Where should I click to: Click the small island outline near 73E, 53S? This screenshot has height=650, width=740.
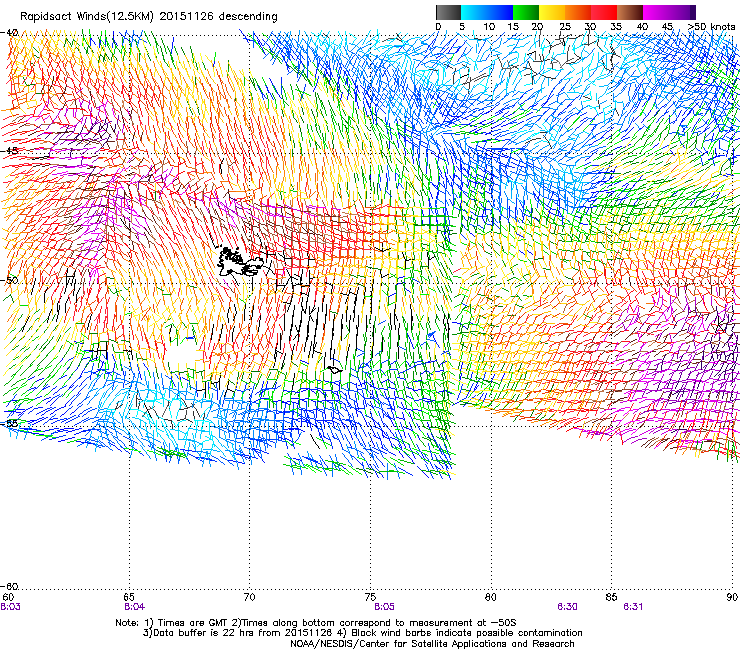point(335,370)
